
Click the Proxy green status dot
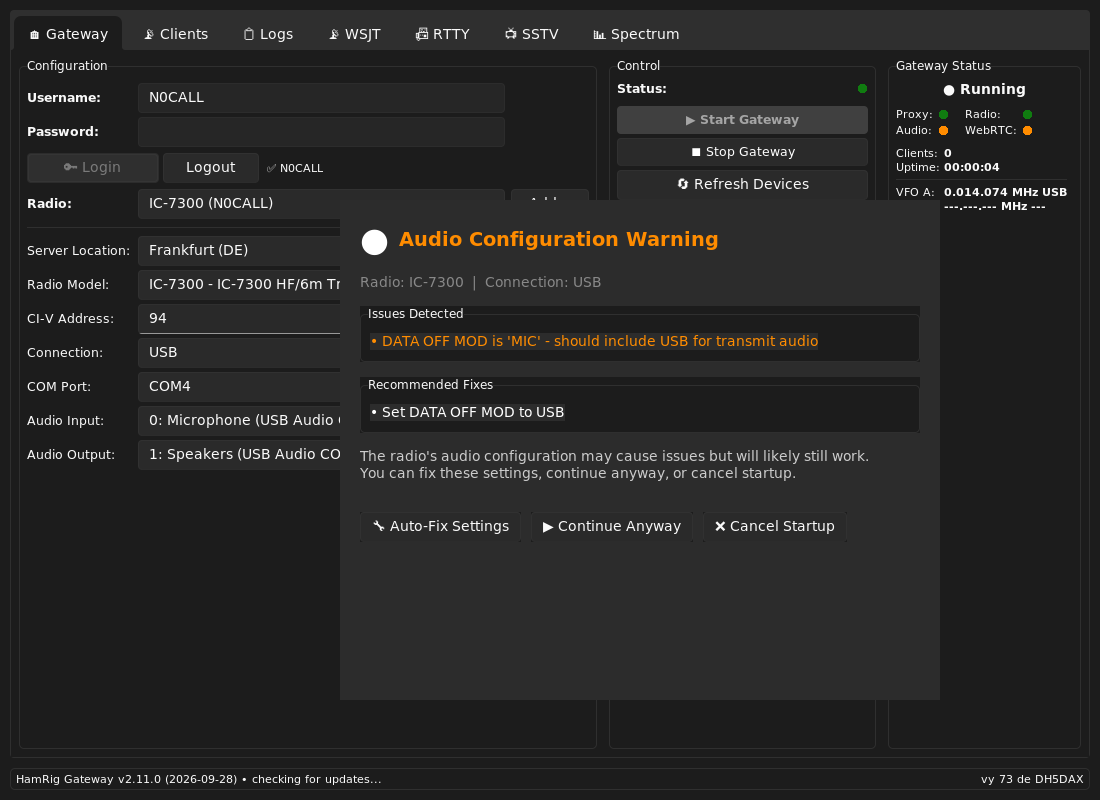pyautogui.click(x=944, y=114)
